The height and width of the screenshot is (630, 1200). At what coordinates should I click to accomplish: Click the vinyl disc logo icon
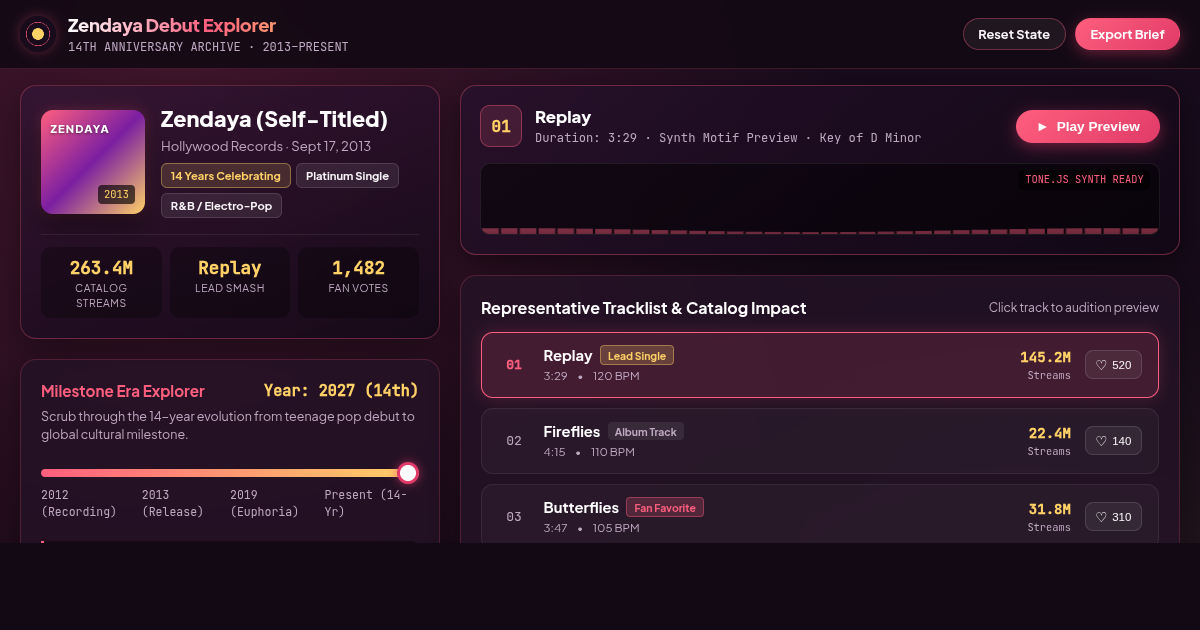point(38,34)
